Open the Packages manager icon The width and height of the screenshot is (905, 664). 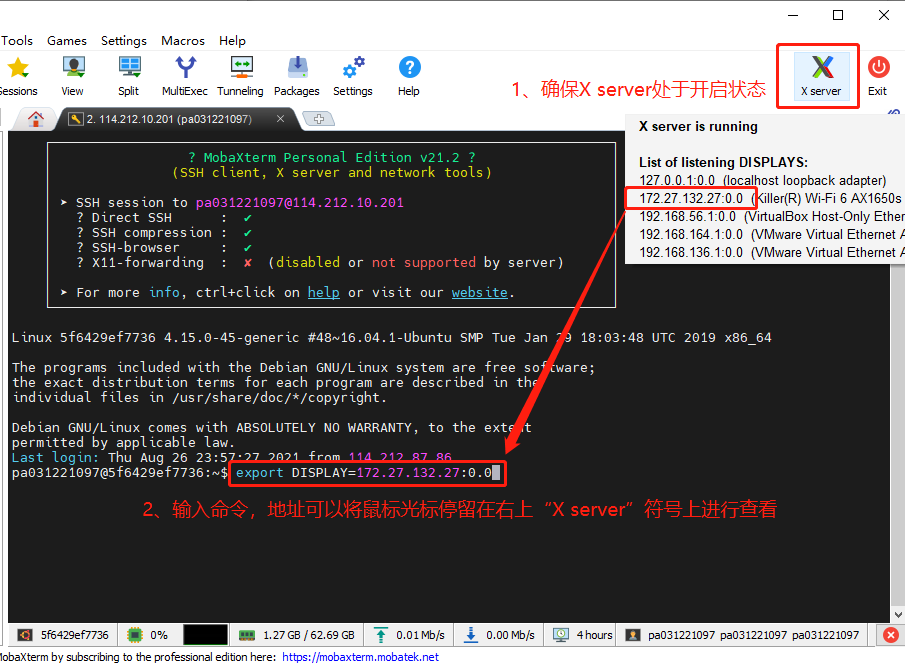[x=297, y=75]
